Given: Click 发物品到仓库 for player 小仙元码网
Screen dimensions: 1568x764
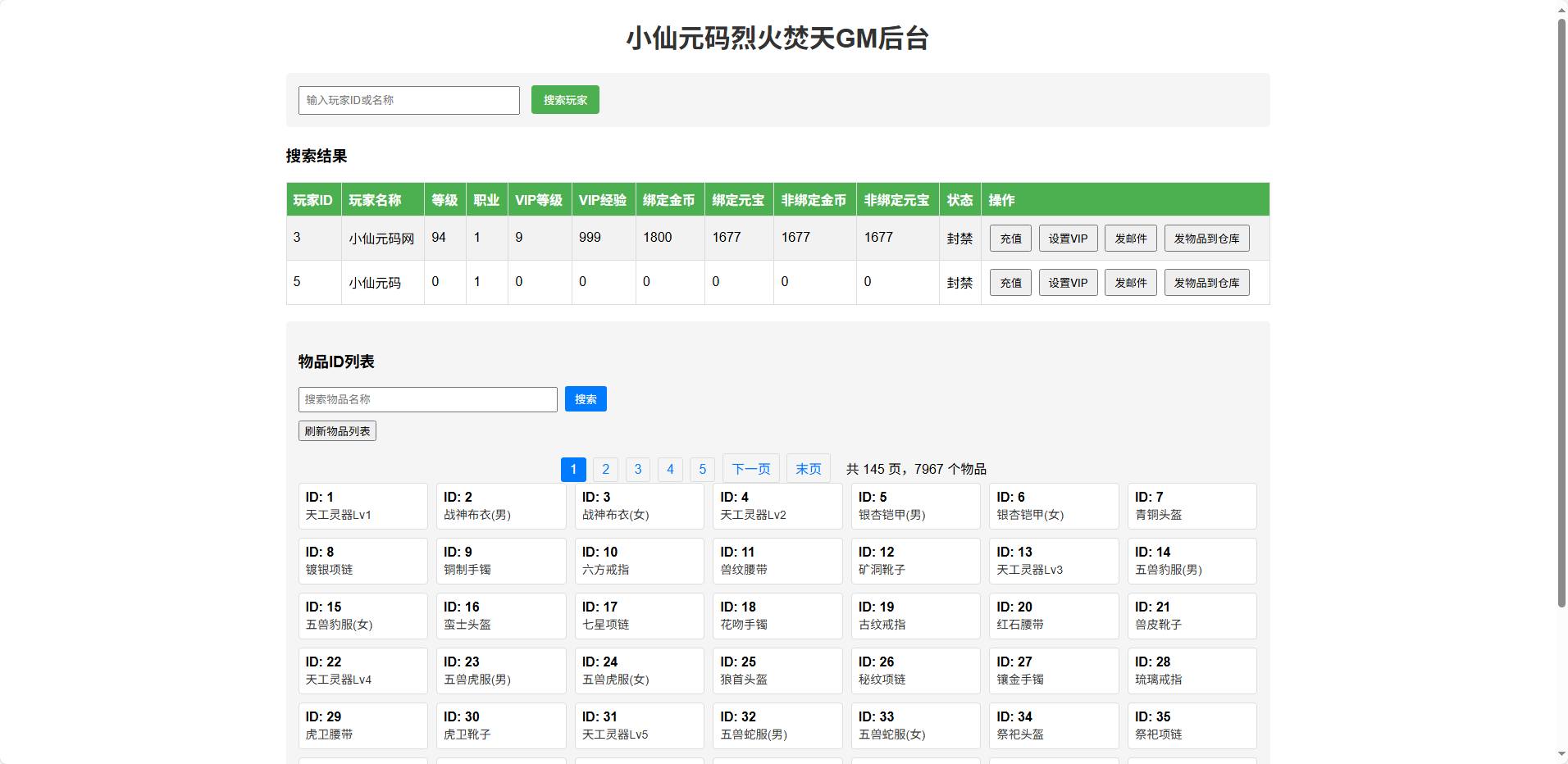Looking at the screenshot, I should 1206,239.
